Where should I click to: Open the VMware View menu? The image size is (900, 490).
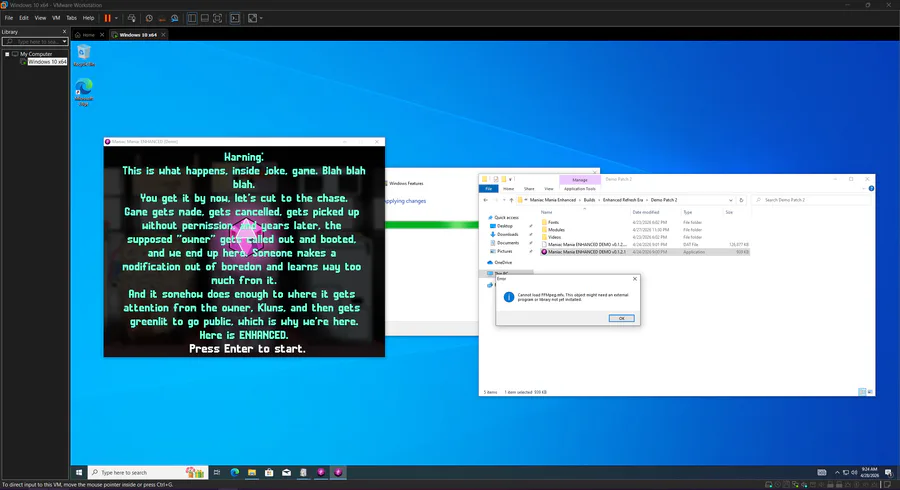(x=40, y=18)
